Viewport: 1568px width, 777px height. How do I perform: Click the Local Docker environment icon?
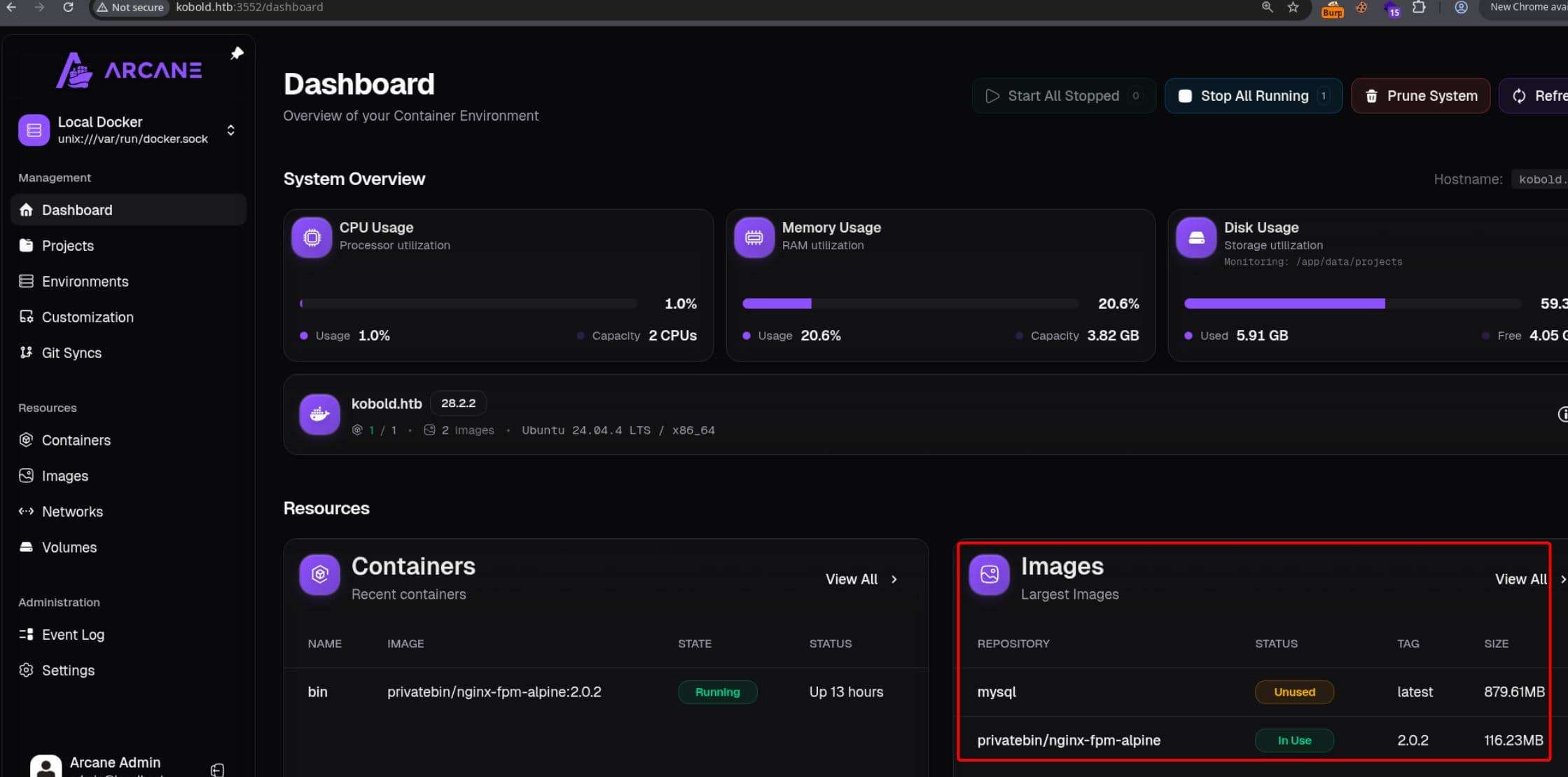click(x=34, y=130)
